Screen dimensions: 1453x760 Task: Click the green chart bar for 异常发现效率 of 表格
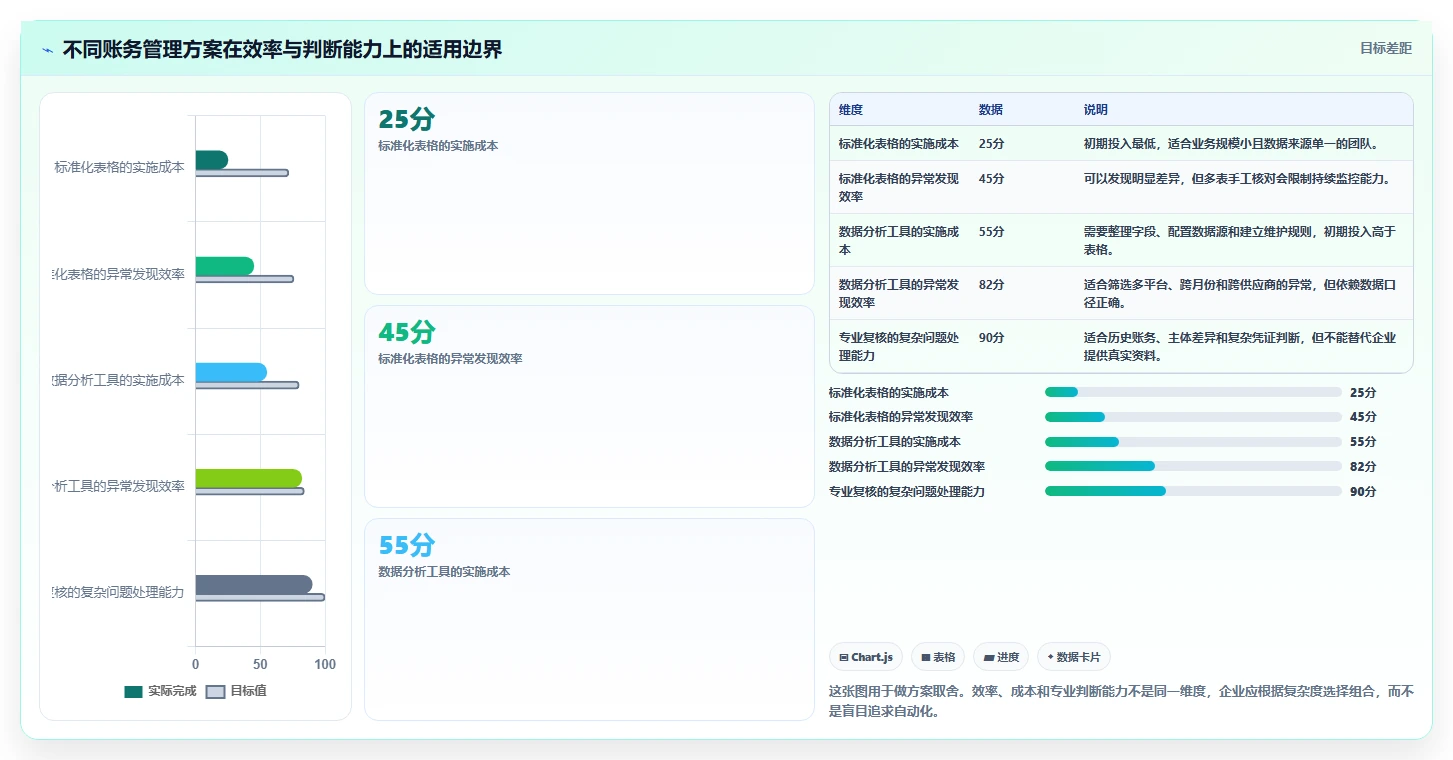point(224,266)
